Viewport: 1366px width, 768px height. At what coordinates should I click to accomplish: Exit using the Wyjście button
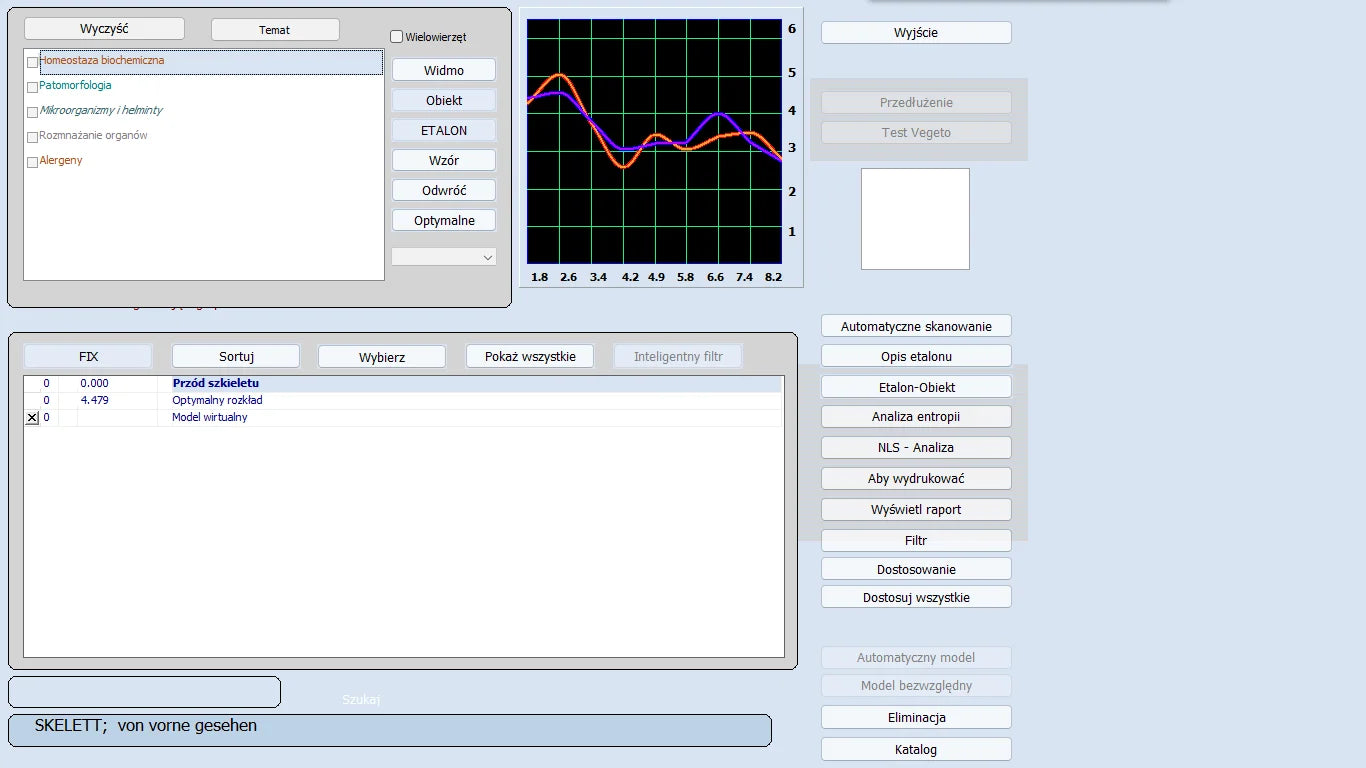click(x=916, y=33)
